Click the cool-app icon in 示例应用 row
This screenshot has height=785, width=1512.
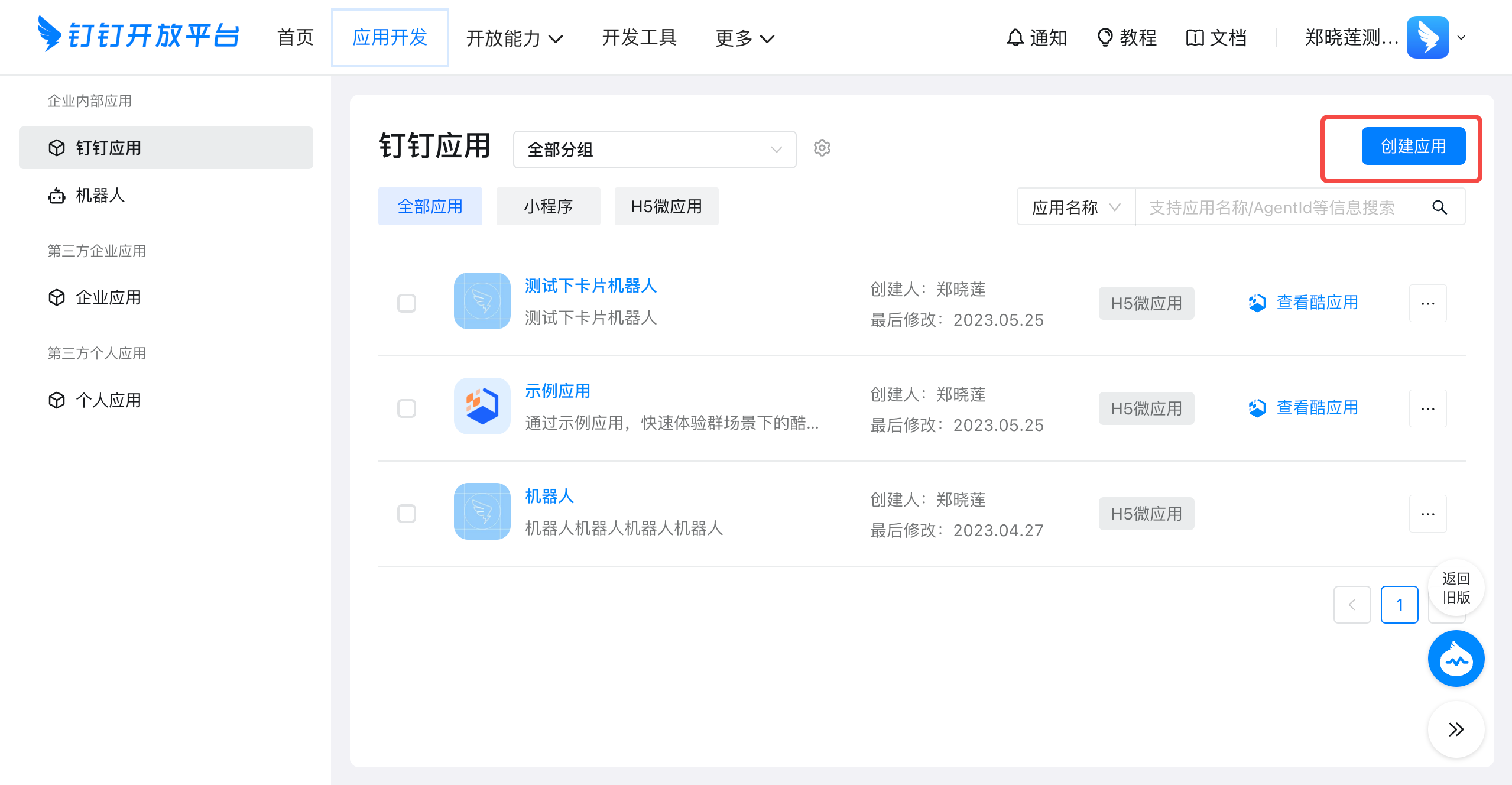click(x=1257, y=408)
